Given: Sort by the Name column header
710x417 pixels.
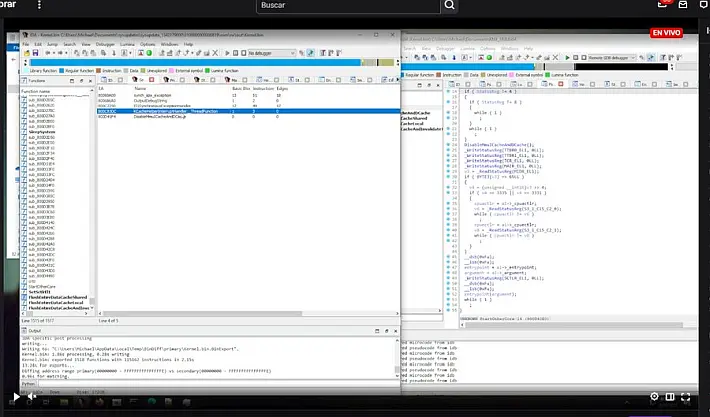Looking at the screenshot, I should pyautogui.click(x=140, y=89).
